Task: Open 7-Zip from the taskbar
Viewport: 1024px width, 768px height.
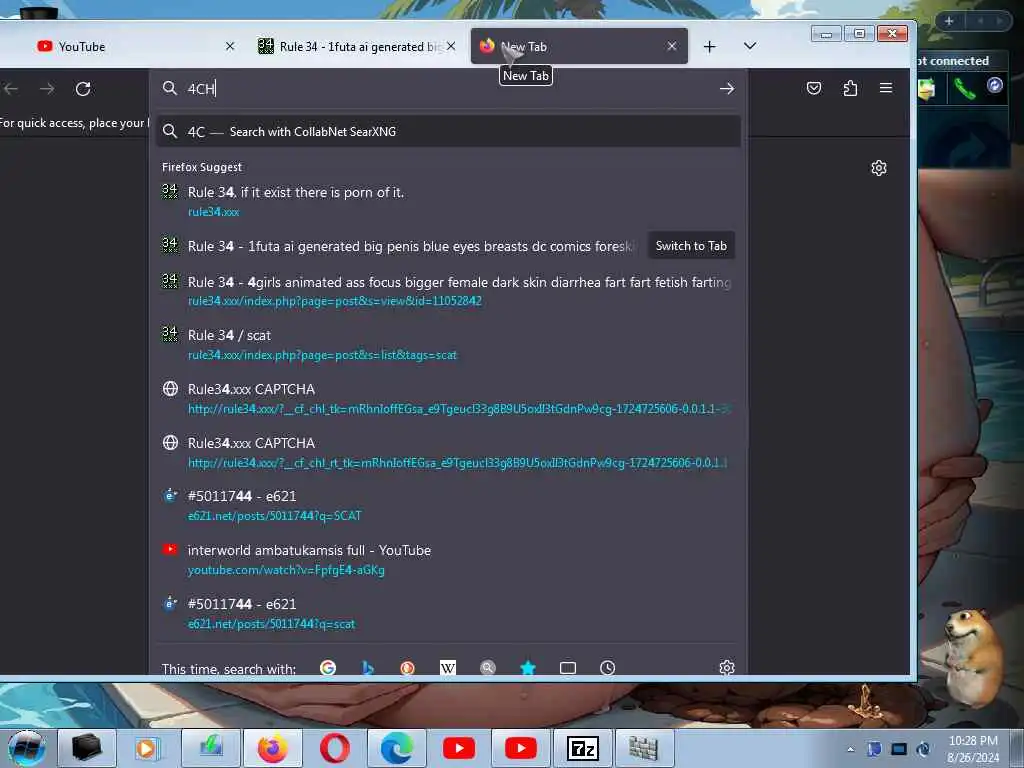Action: tap(583, 748)
